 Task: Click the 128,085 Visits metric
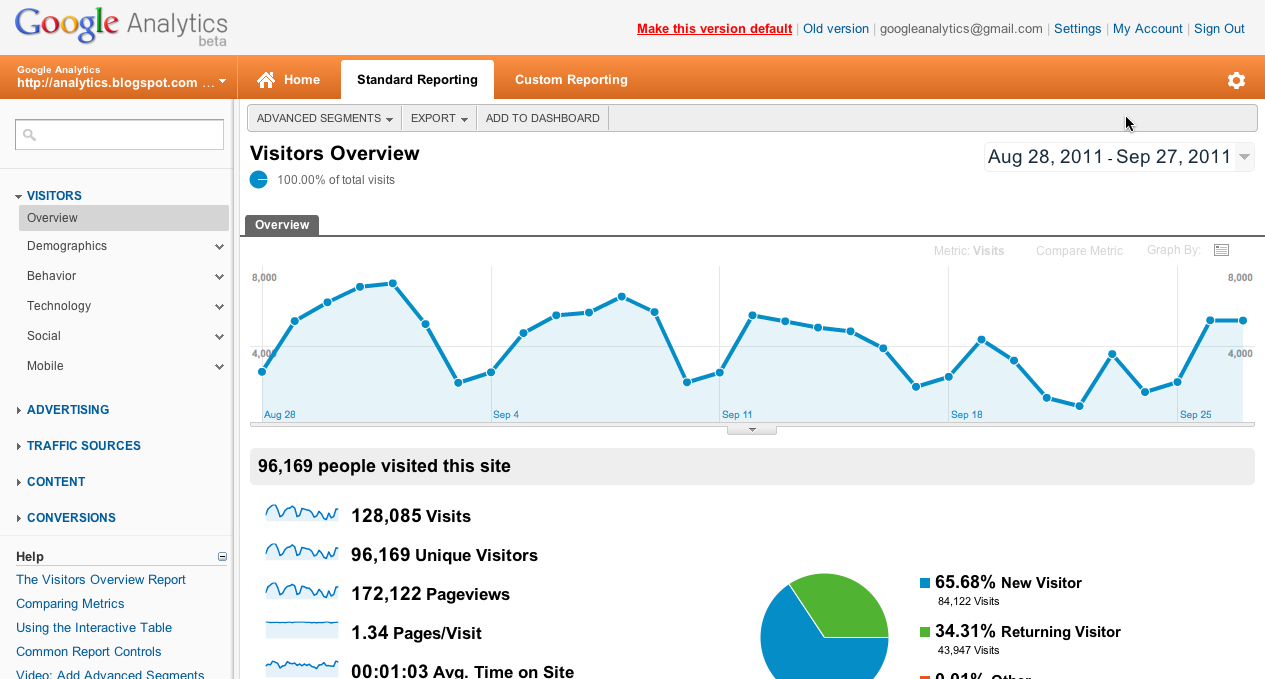[x=411, y=516]
